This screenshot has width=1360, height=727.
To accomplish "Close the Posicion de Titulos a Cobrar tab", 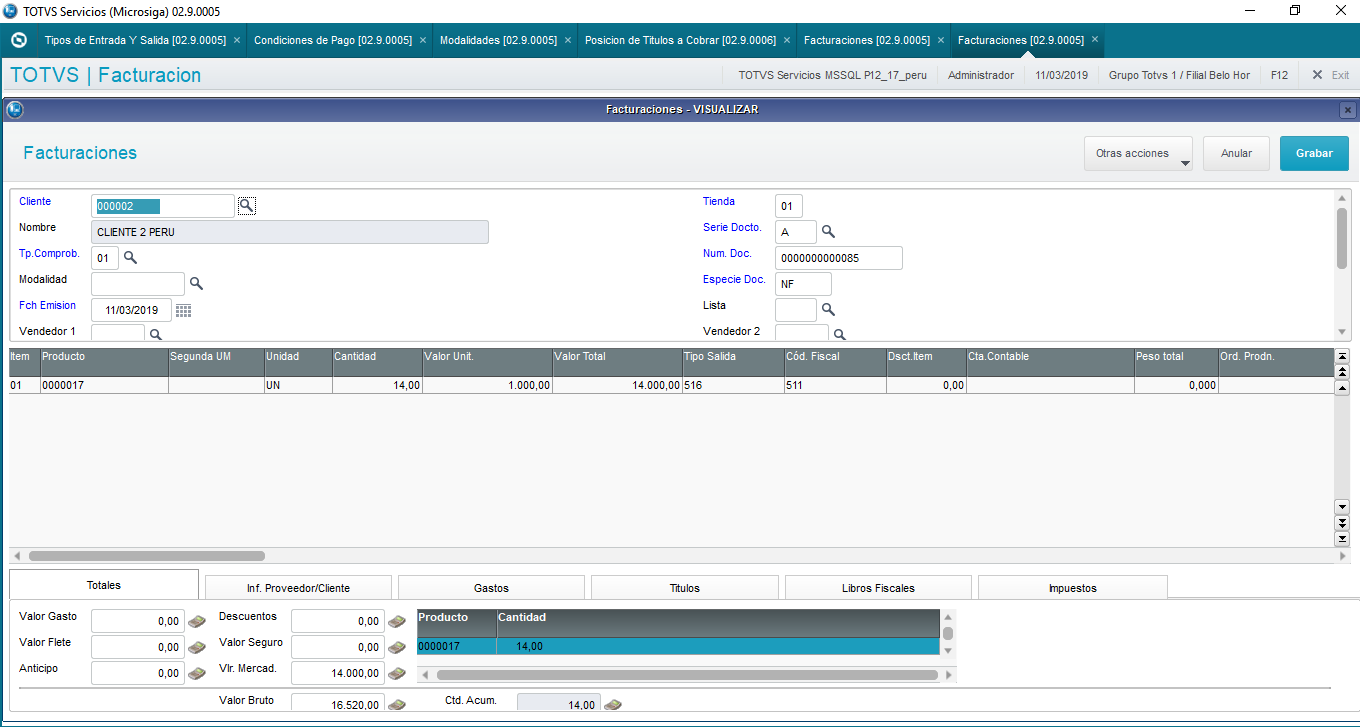I will point(786,40).
